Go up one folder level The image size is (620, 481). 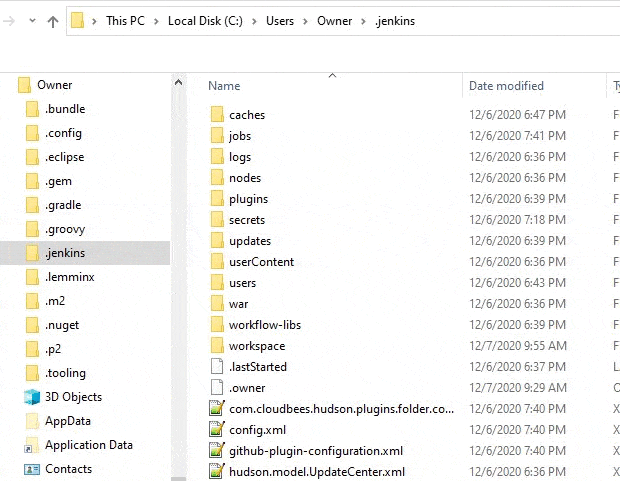tap(53, 21)
